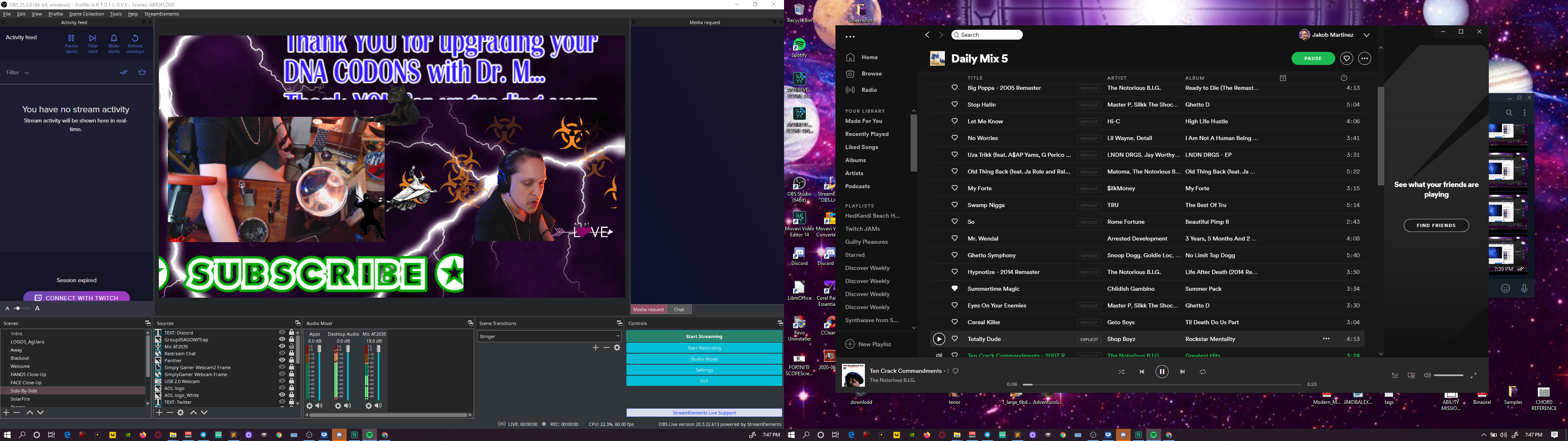Open the StreamElements menu
The width and height of the screenshot is (1568, 441).
[x=161, y=14]
